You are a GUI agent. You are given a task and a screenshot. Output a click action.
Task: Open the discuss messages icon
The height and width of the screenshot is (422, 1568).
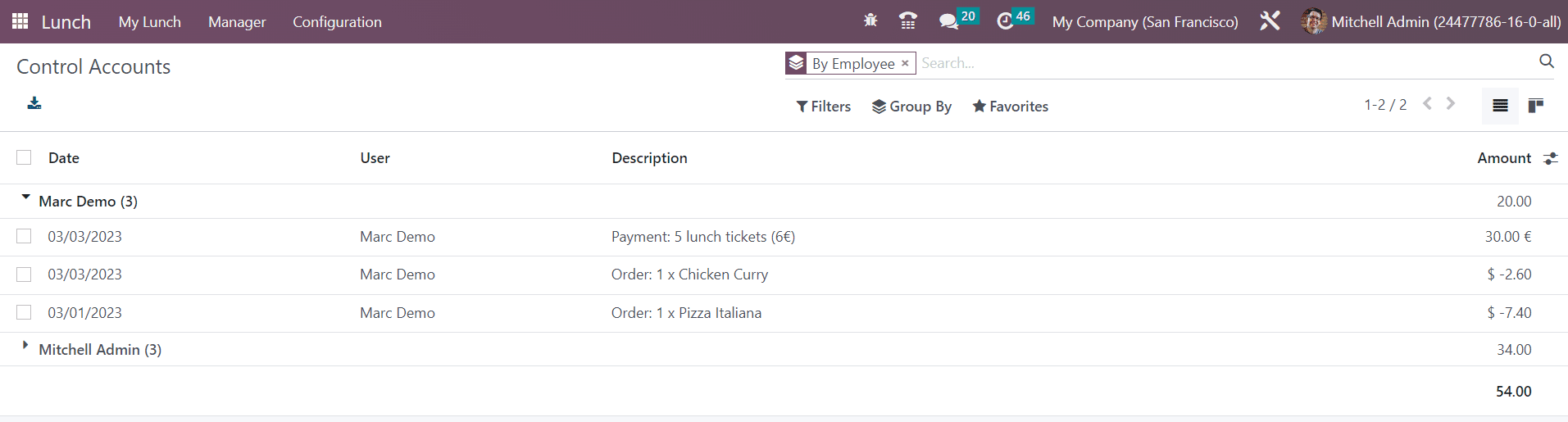coord(948,21)
